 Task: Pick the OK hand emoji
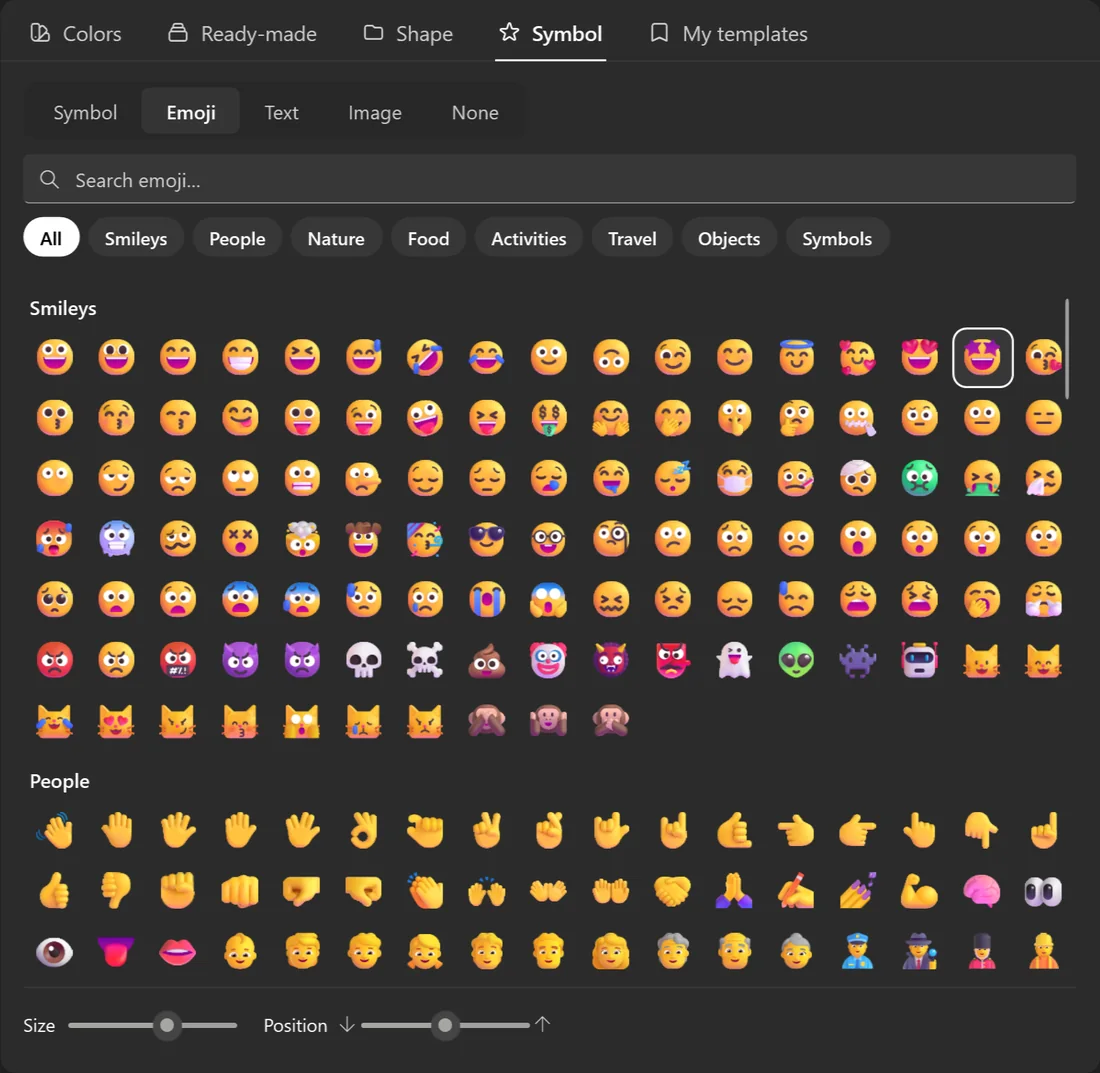pyautogui.click(x=363, y=830)
